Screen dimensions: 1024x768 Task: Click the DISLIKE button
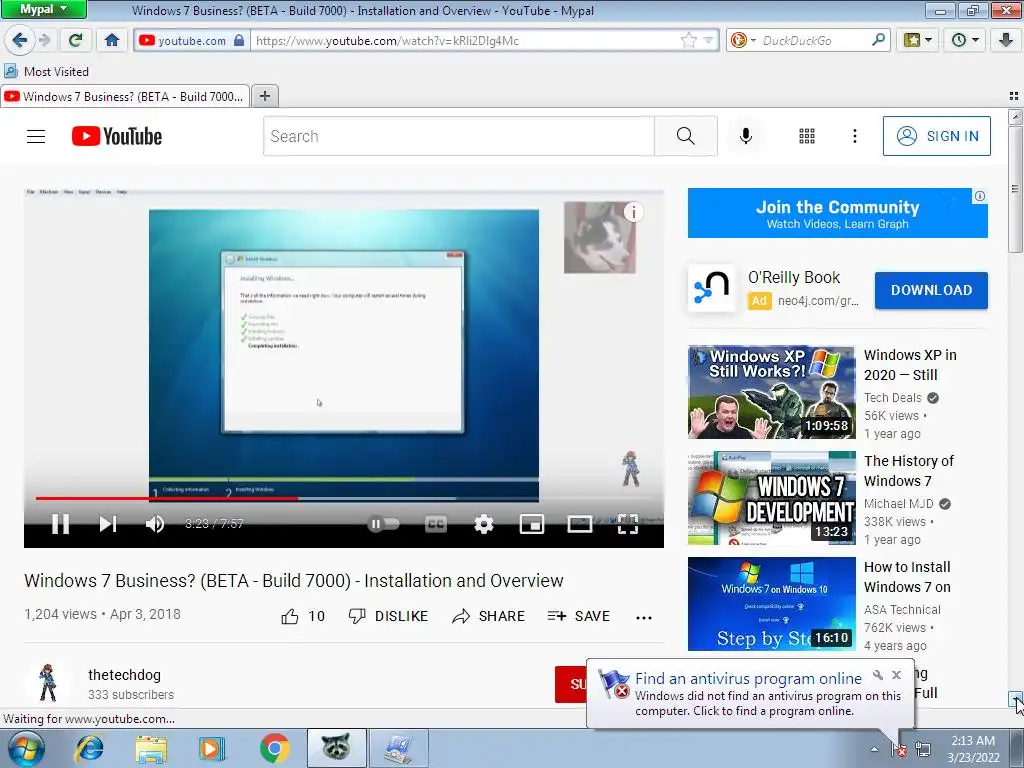click(388, 616)
